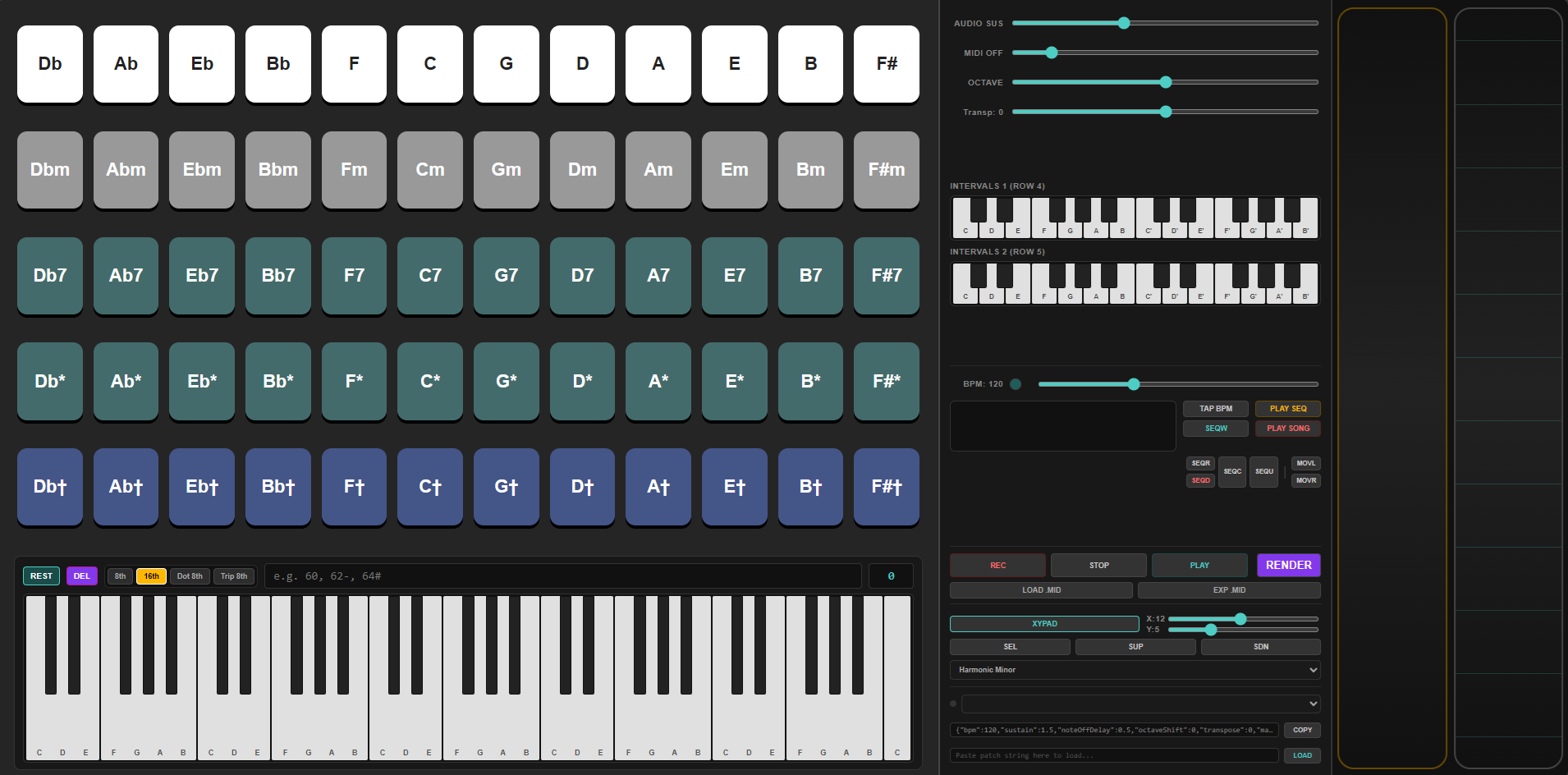The height and width of the screenshot is (775, 1568).
Task: Click the SEQU sequencer button
Action: (1263, 472)
